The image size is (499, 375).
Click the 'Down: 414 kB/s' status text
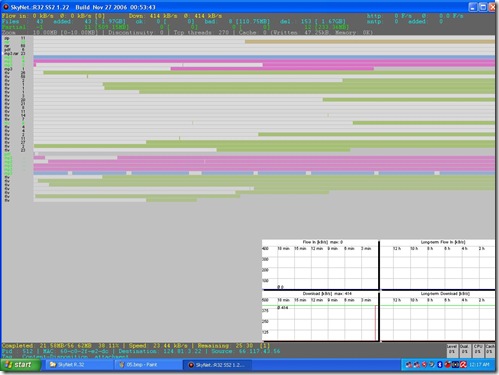(x=153, y=16)
